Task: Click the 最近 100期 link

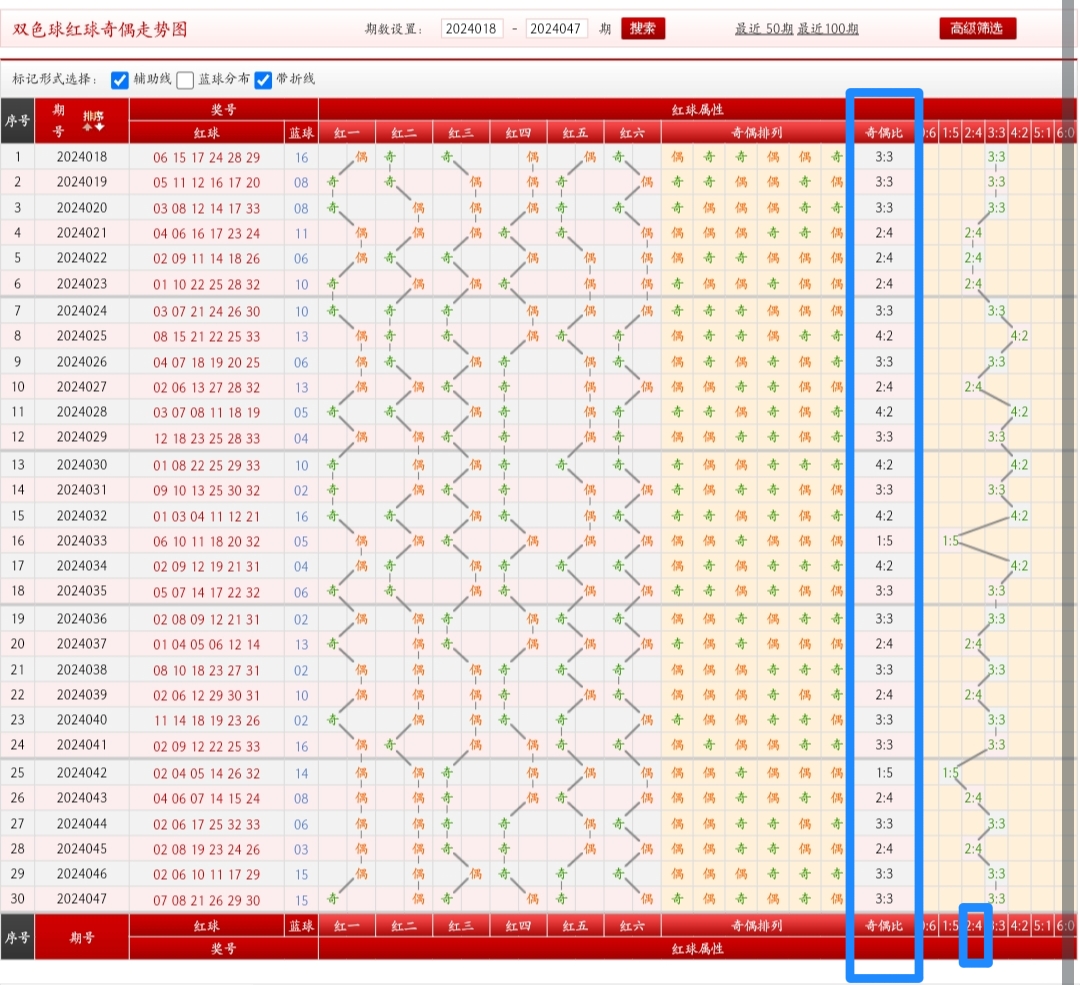Action: tap(828, 29)
